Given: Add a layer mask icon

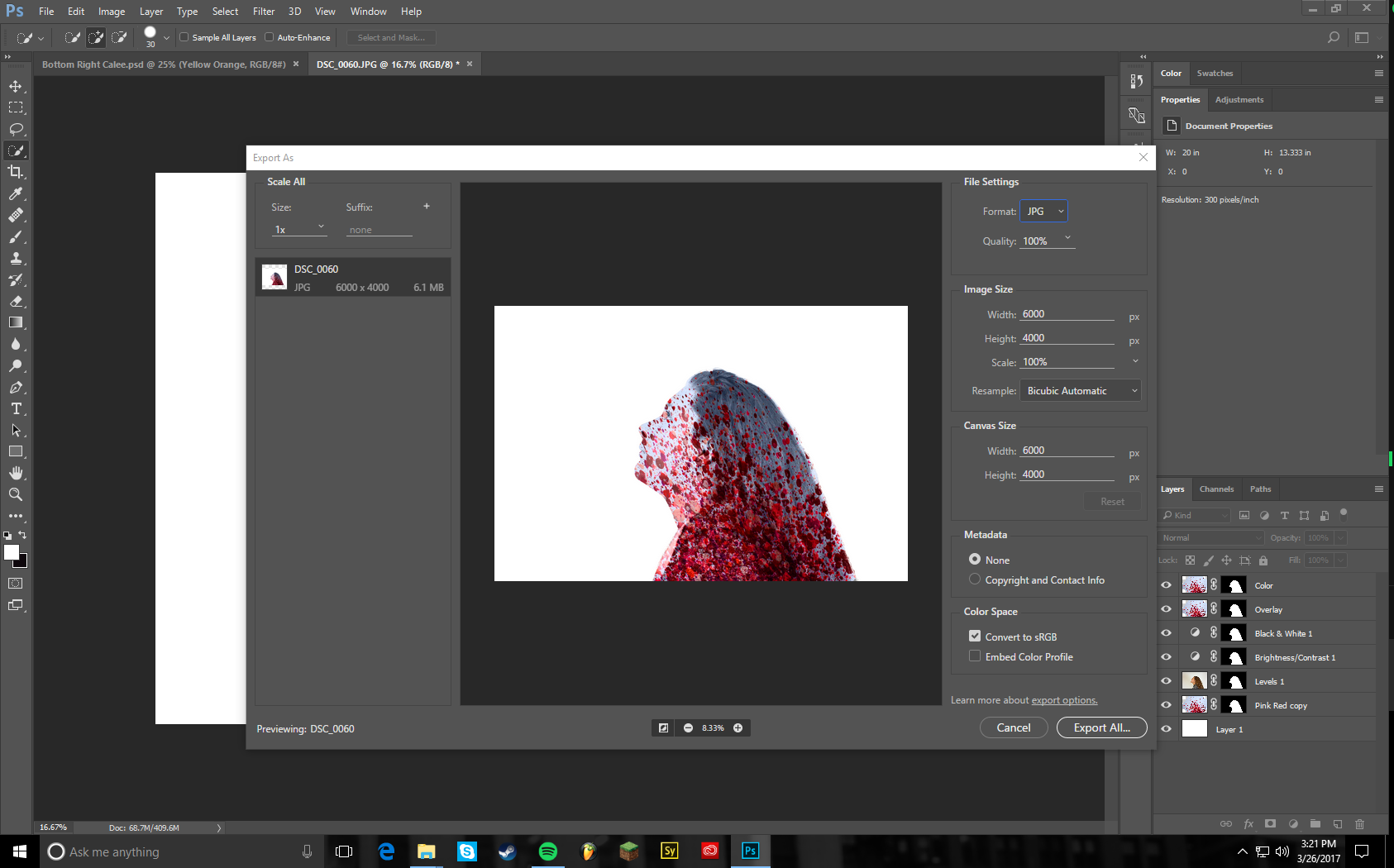Looking at the screenshot, I should pyautogui.click(x=1271, y=824).
